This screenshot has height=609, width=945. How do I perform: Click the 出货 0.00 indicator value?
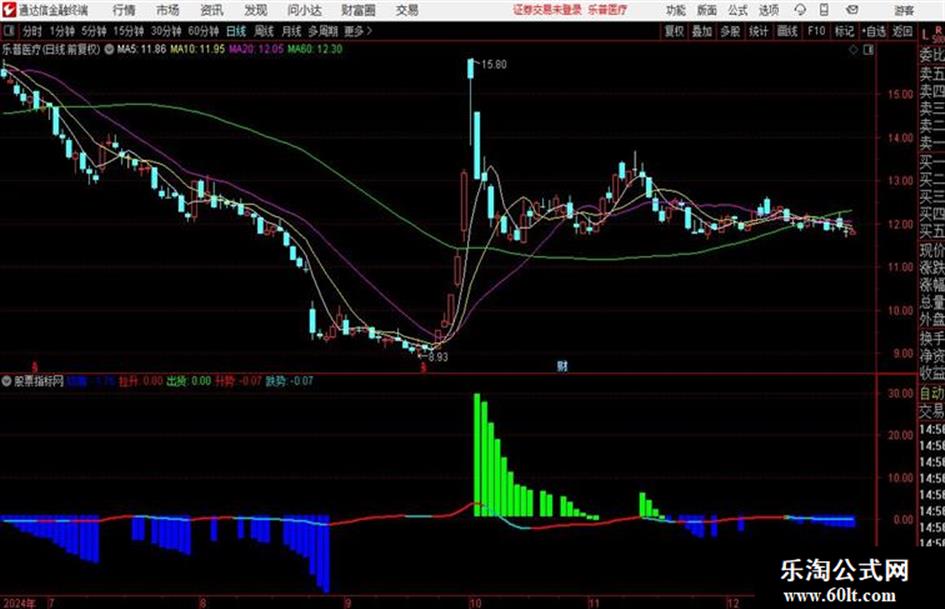pos(189,380)
